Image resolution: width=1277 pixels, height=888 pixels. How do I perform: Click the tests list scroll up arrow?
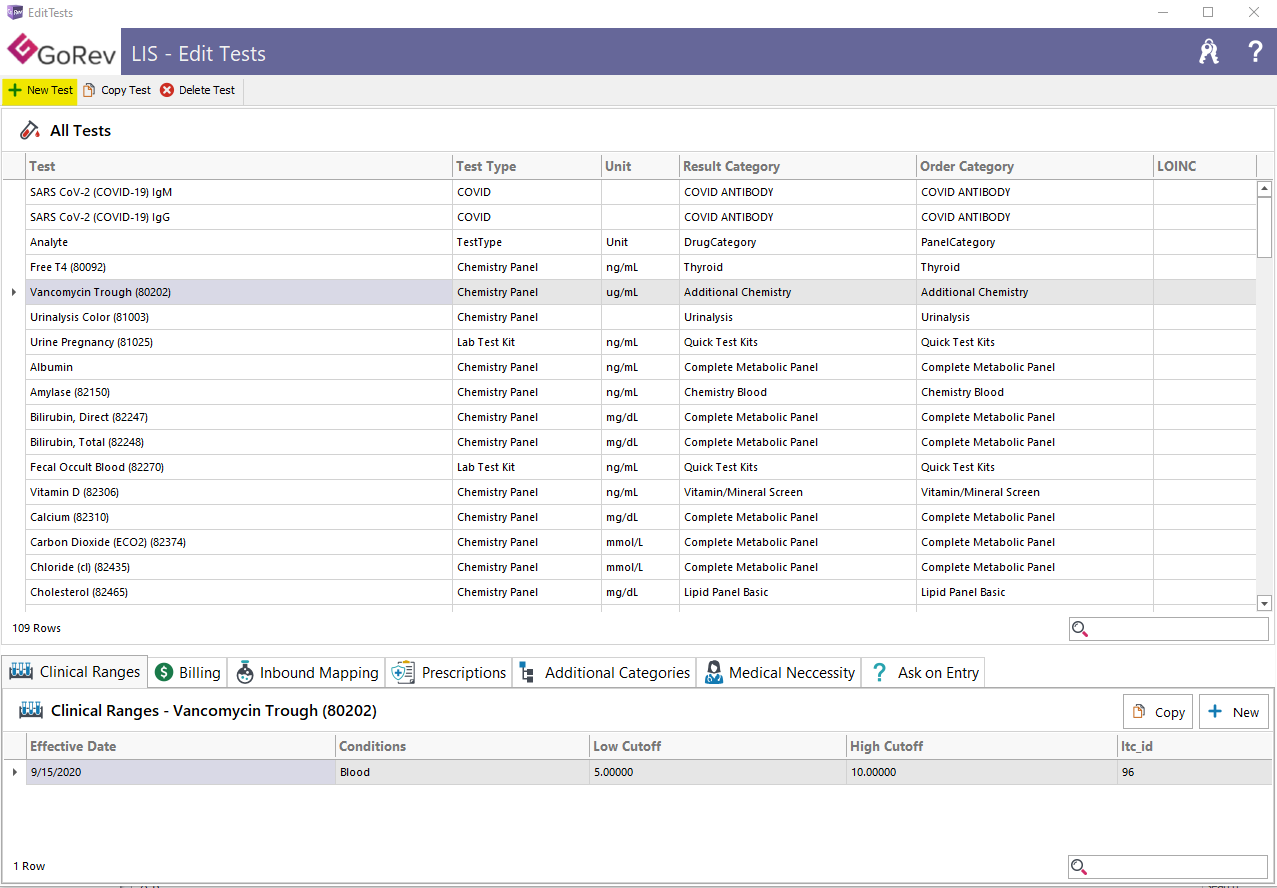point(1264,188)
